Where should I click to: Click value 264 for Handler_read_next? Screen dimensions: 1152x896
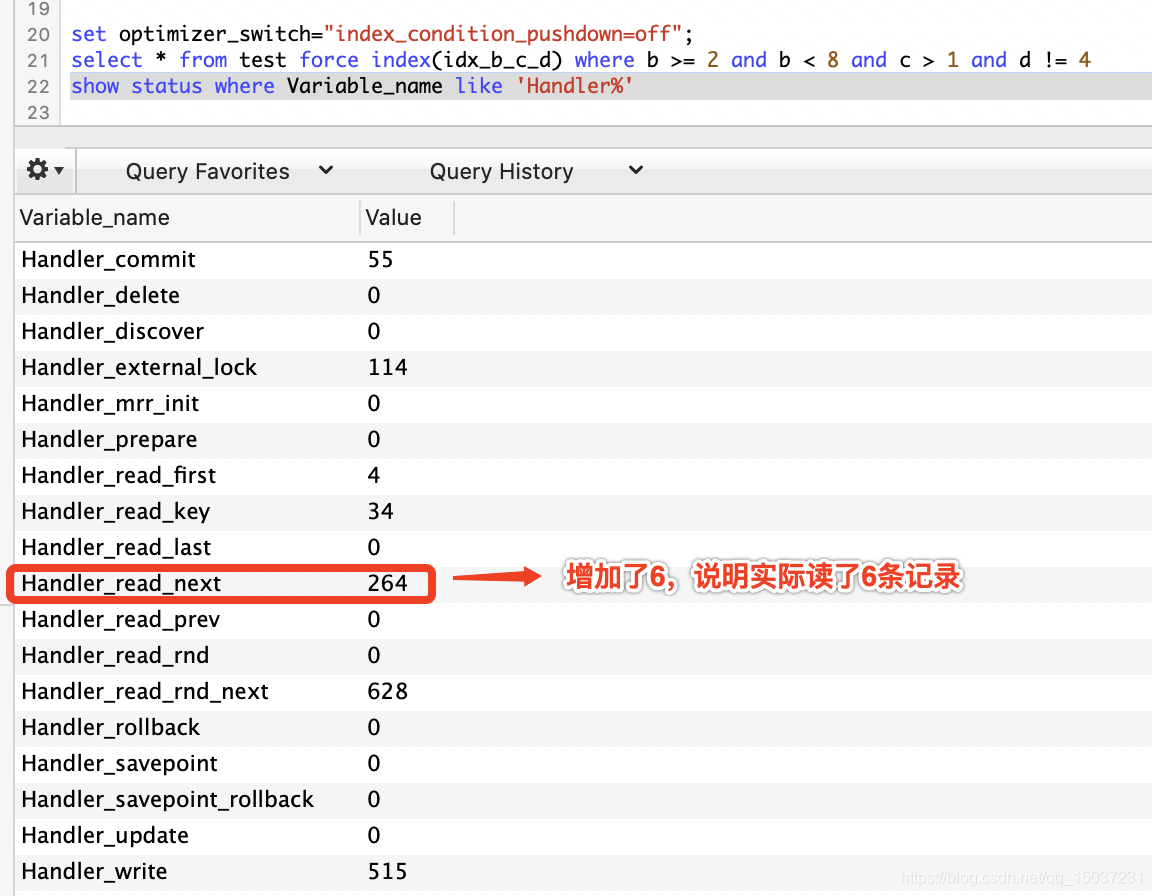(387, 583)
